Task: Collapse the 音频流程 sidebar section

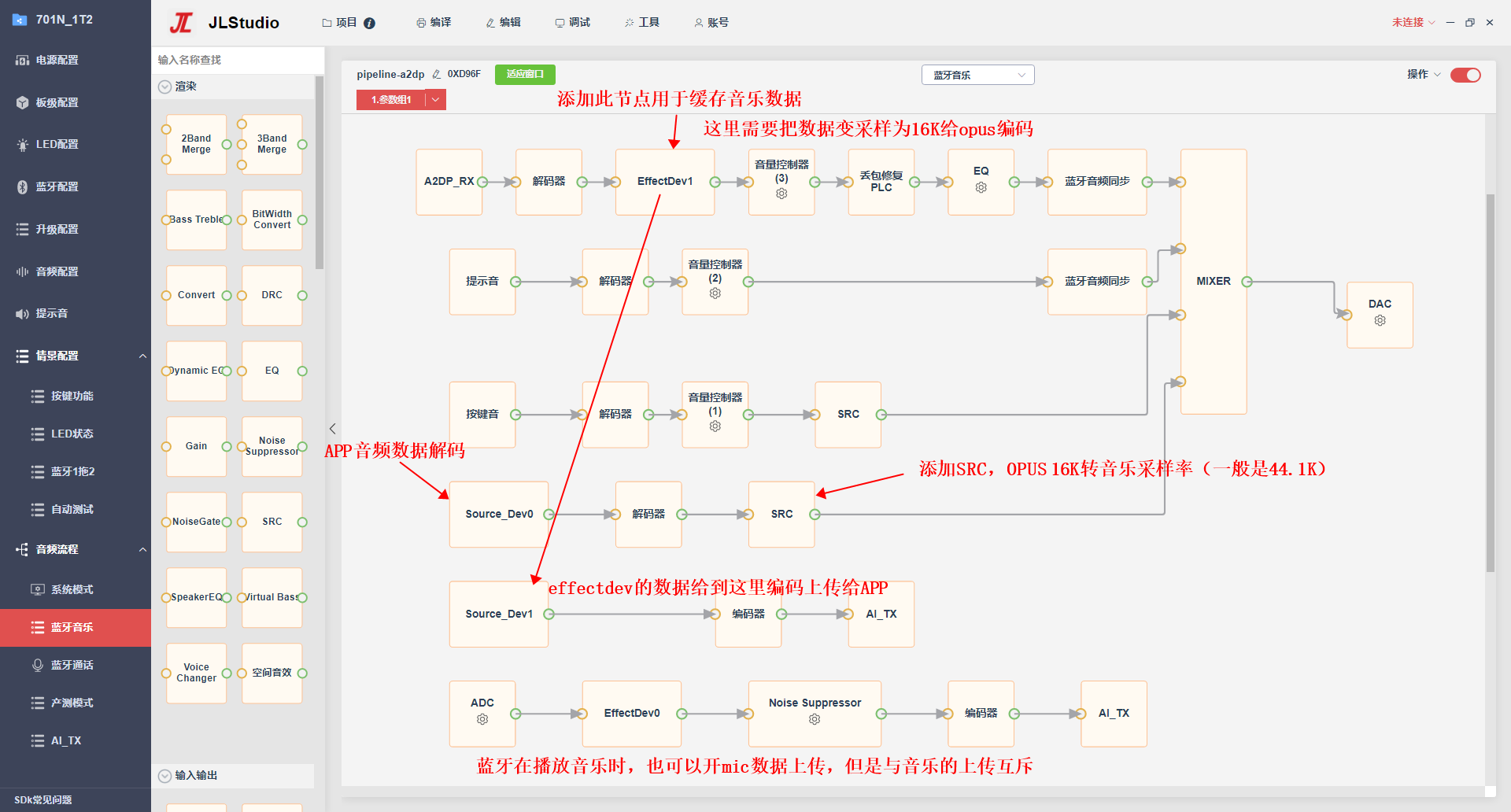Action: click(x=142, y=550)
